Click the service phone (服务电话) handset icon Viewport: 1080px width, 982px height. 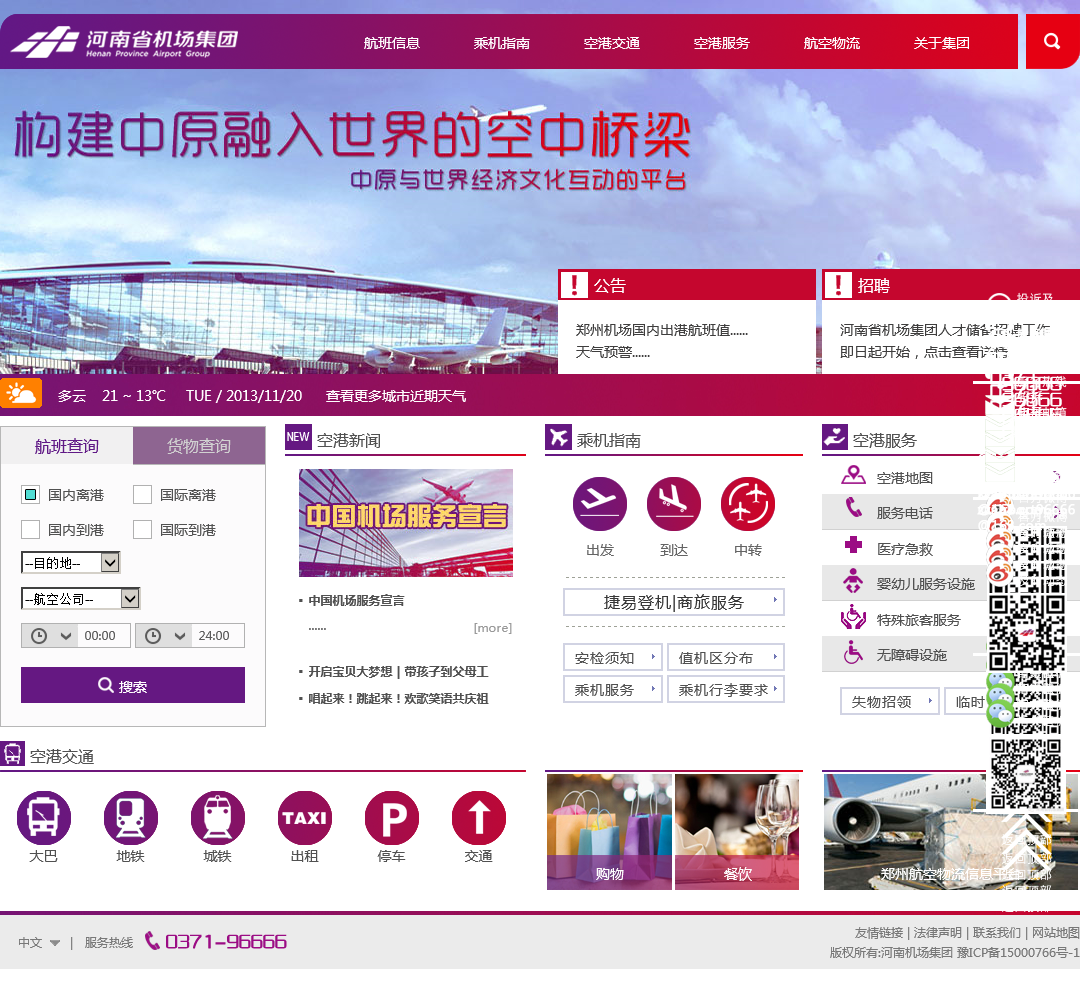(853, 508)
